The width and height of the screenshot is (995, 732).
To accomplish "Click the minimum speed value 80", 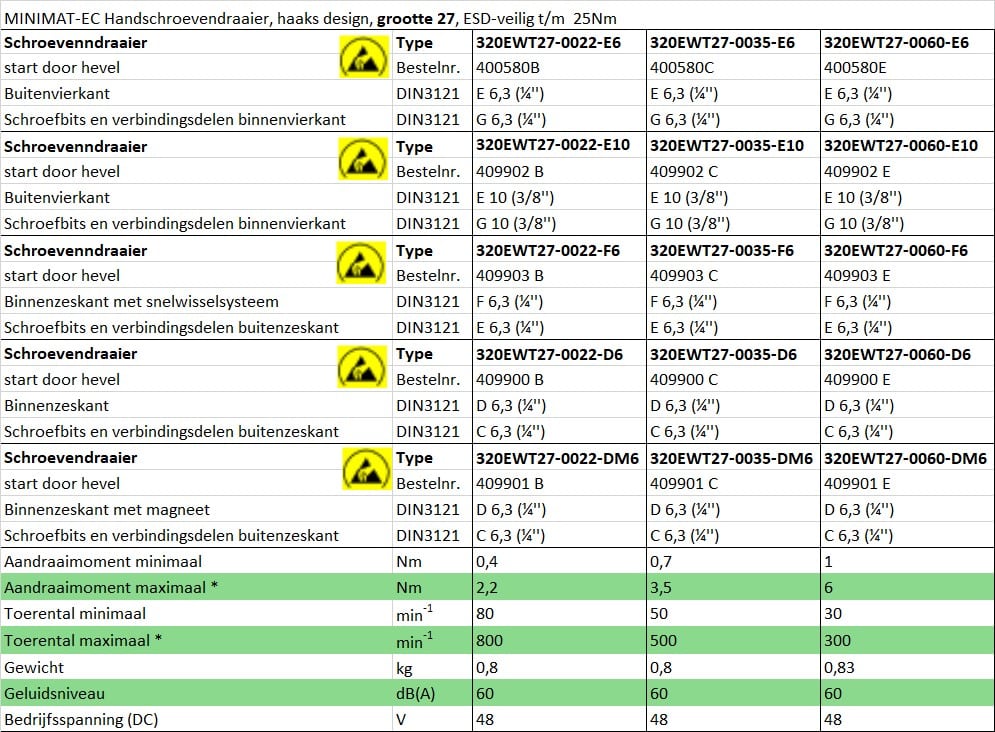I will coord(485,613).
